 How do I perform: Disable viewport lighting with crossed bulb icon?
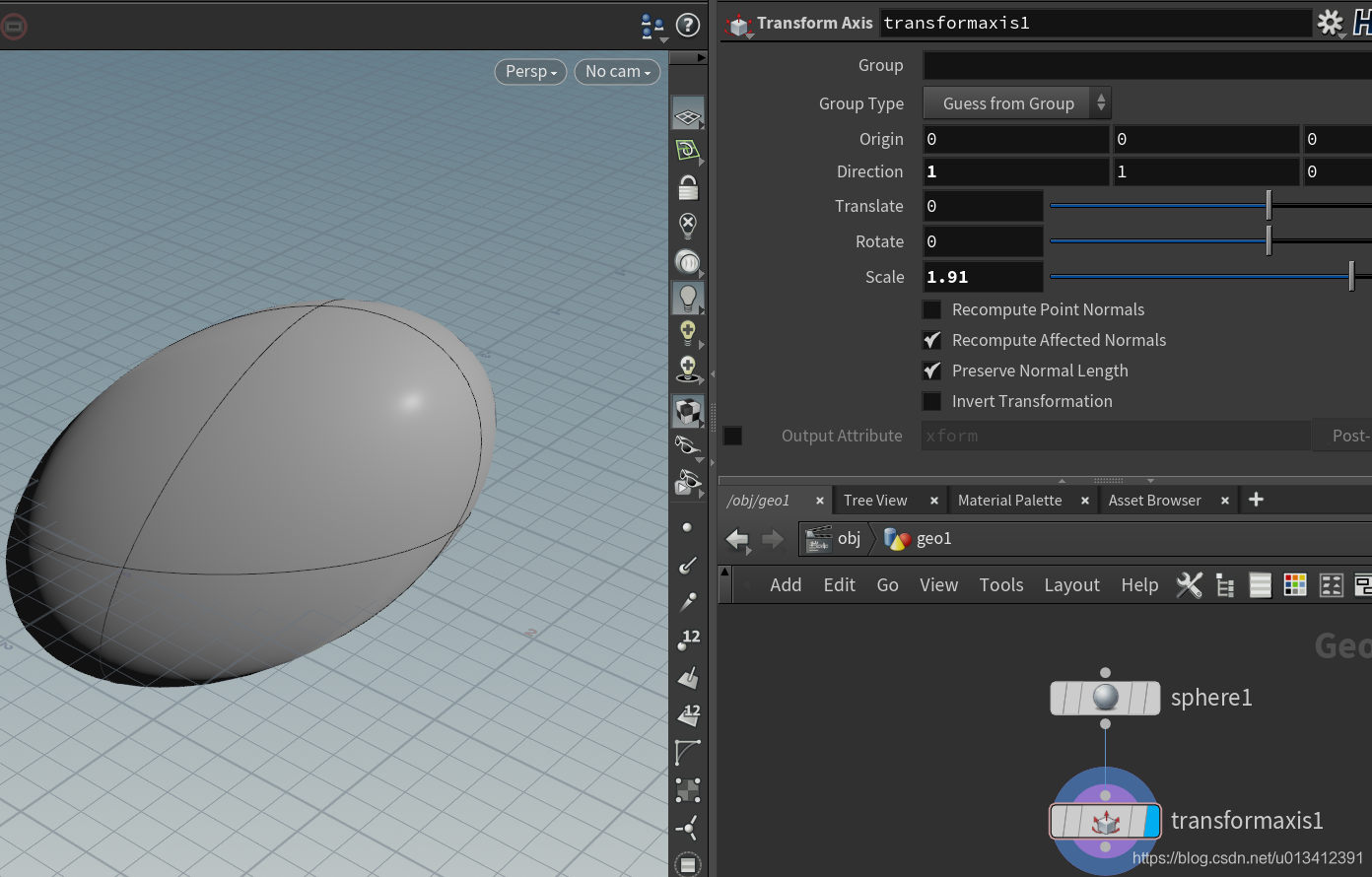[x=688, y=225]
